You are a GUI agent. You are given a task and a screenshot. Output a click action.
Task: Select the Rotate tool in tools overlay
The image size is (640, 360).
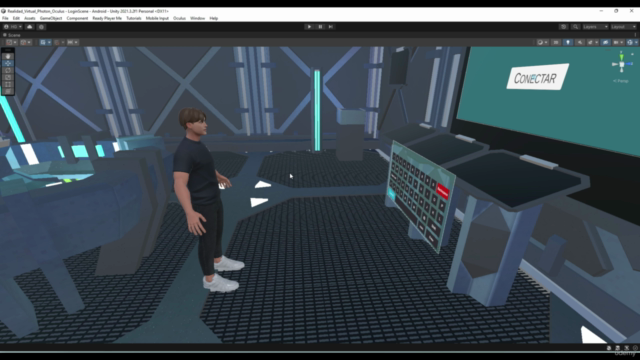[x=8, y=70]
